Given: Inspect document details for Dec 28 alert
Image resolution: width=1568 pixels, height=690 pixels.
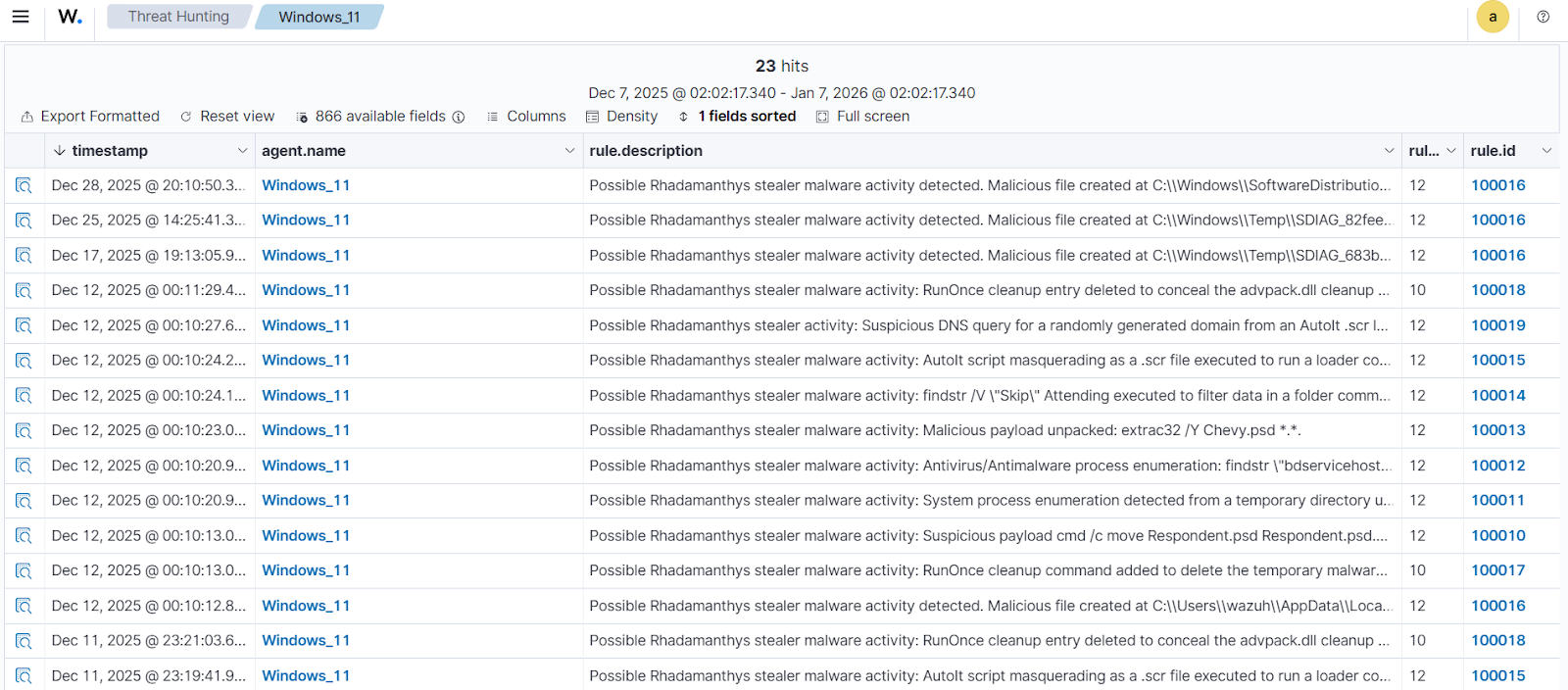Looking at the screenshot, I should [24, 185].
